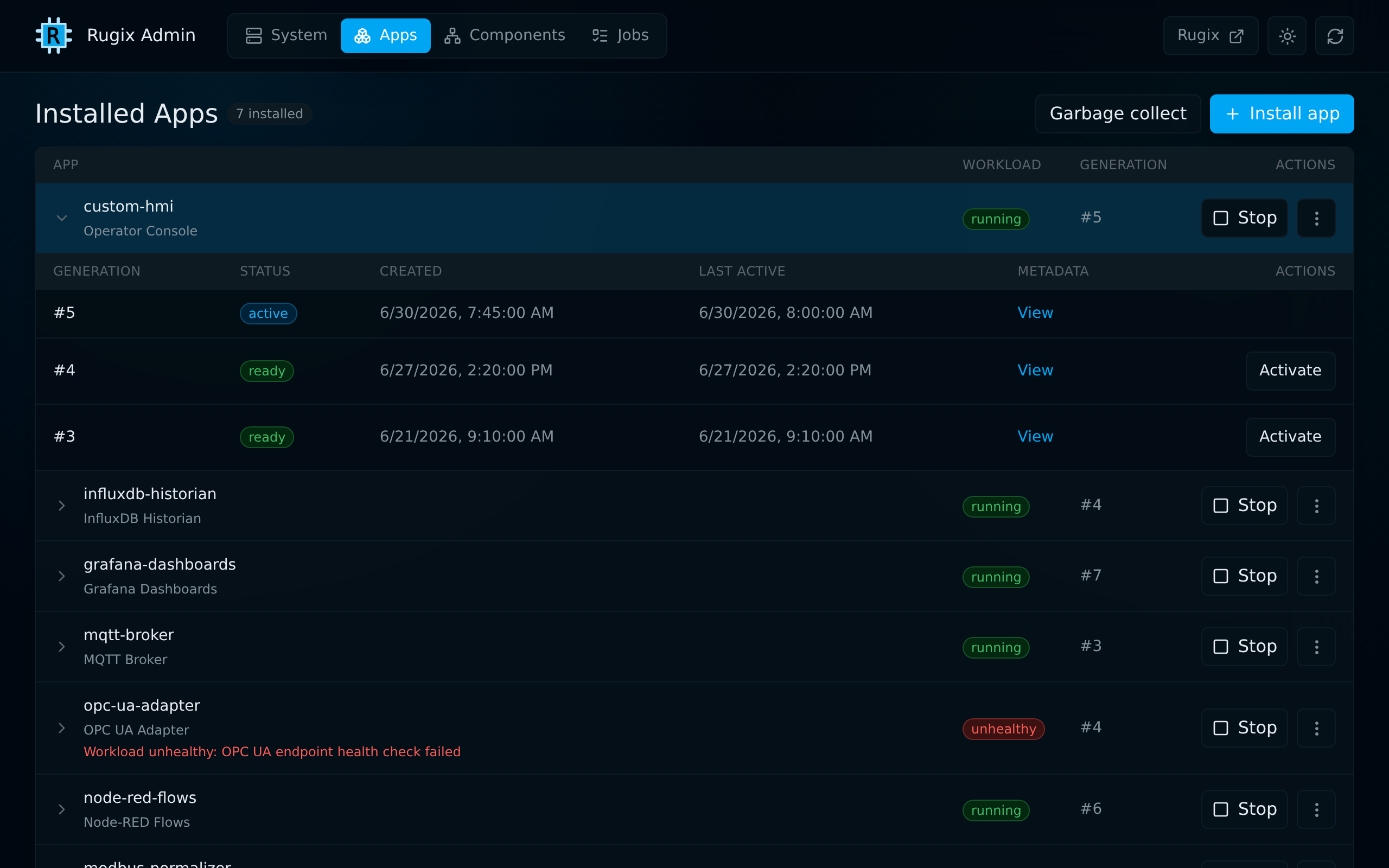Expand the mqtt-broker app row
The image size is (1389, 868).
pyautogui.click(x=61, y=647)
